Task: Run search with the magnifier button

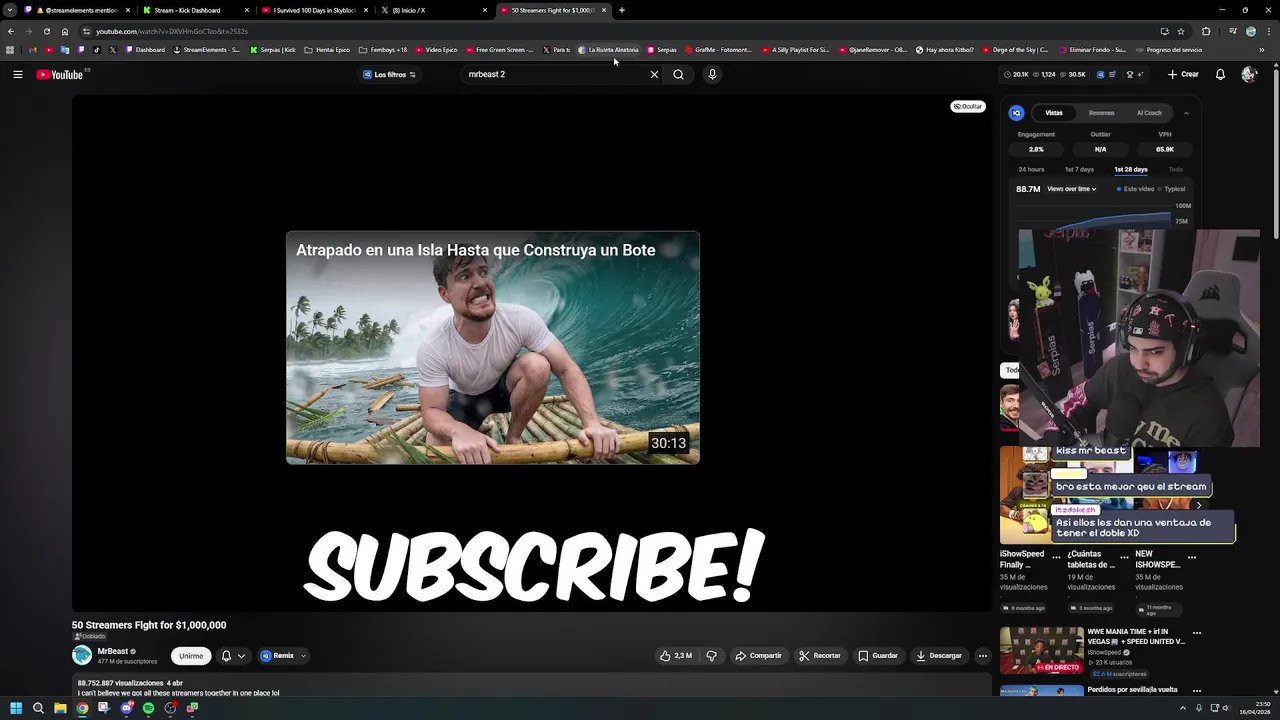Action: click(x=678, y=74)
